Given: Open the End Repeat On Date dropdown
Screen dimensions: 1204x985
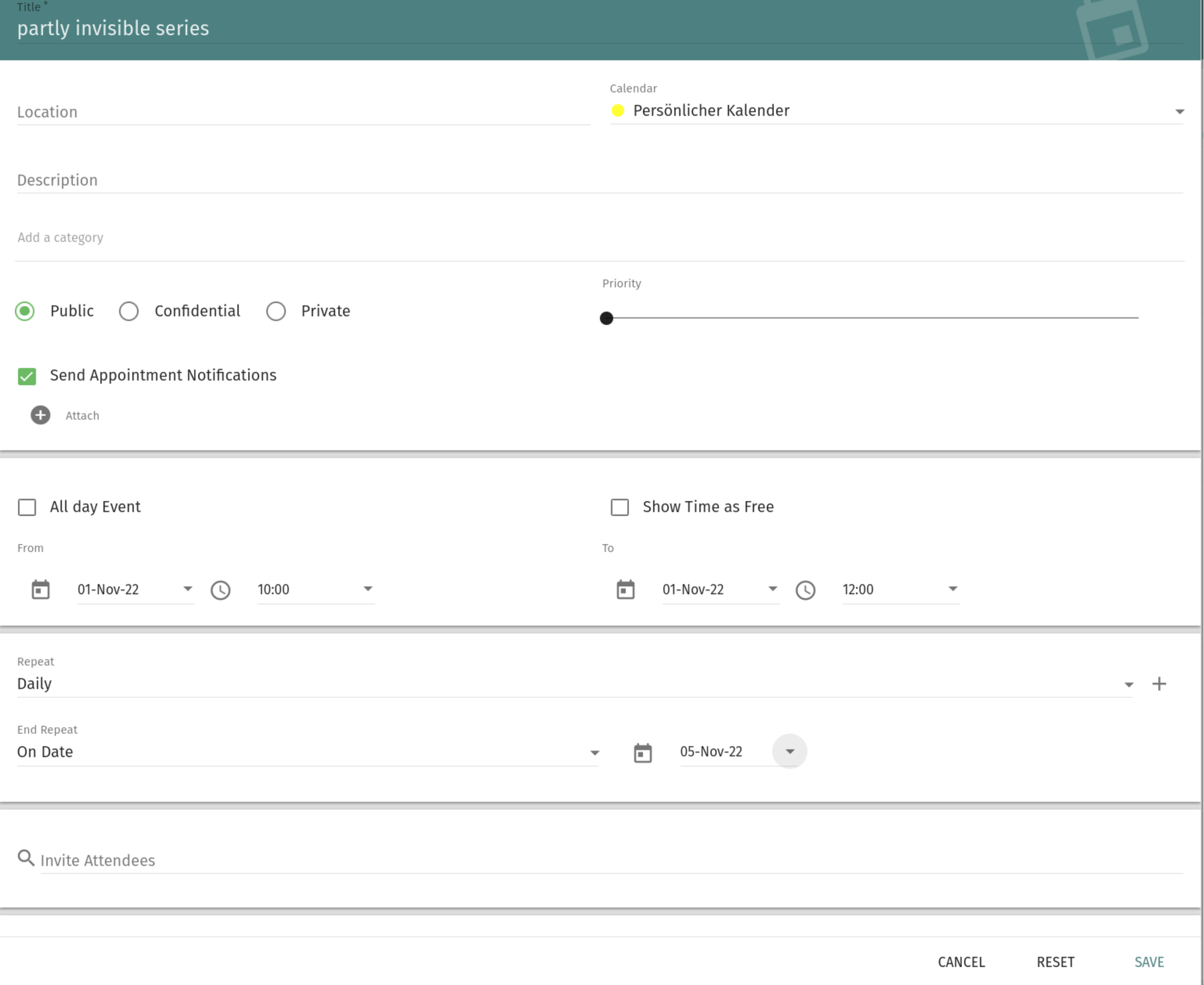Looking at the screenshot, I should click(307, 752).
